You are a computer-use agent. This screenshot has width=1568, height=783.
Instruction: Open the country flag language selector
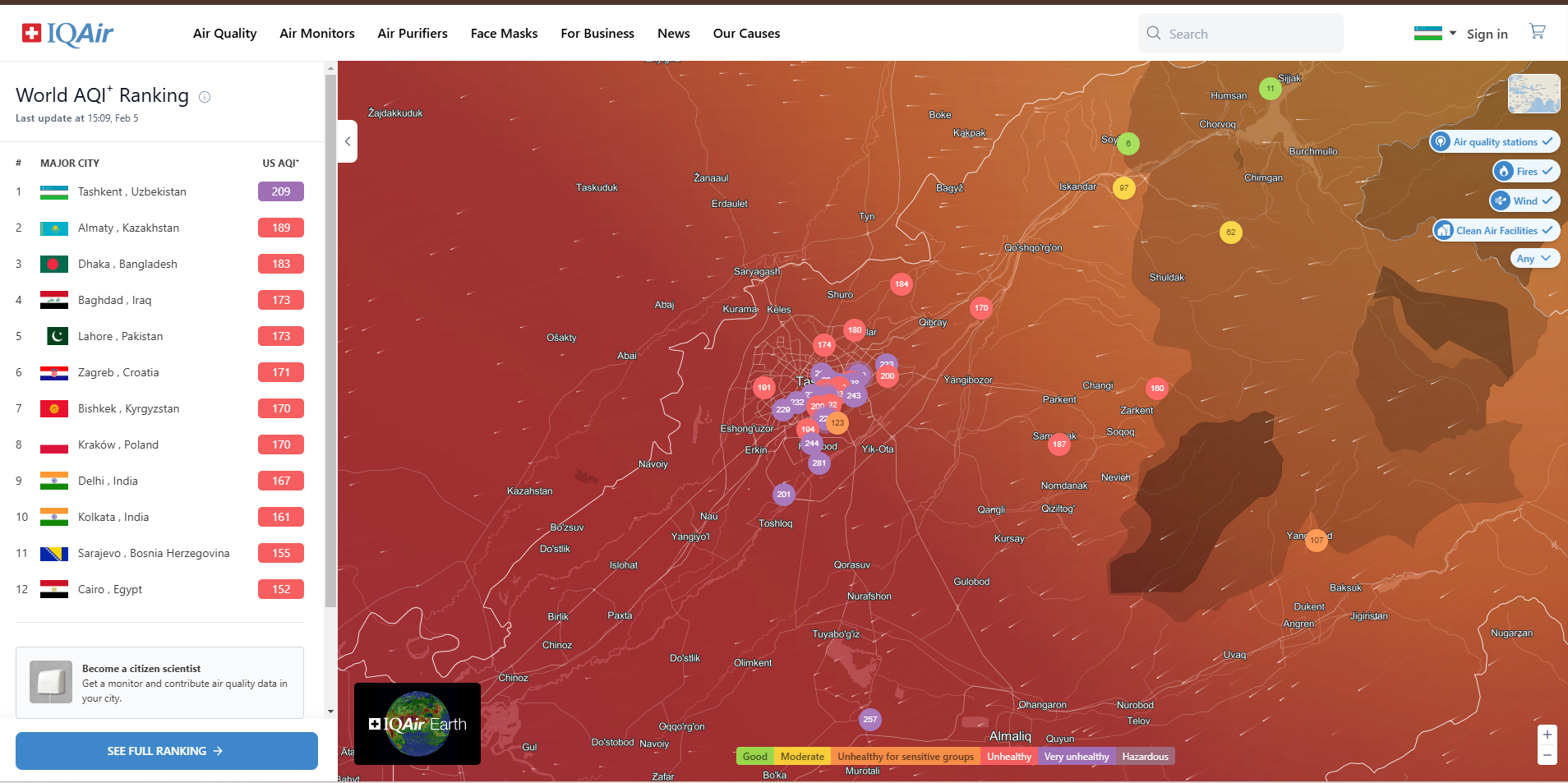[1434, 34]
